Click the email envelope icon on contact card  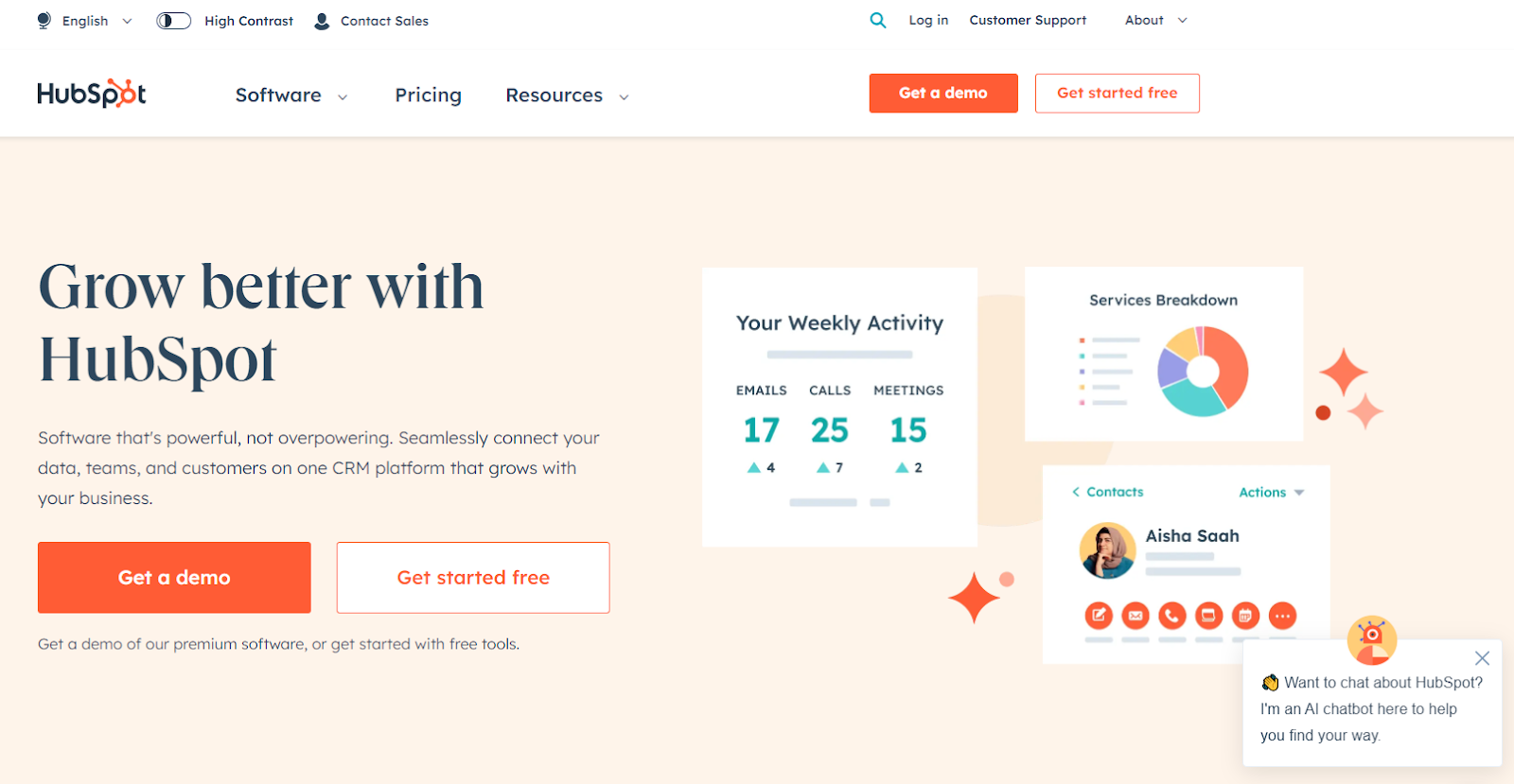(x=1135, y=616)
